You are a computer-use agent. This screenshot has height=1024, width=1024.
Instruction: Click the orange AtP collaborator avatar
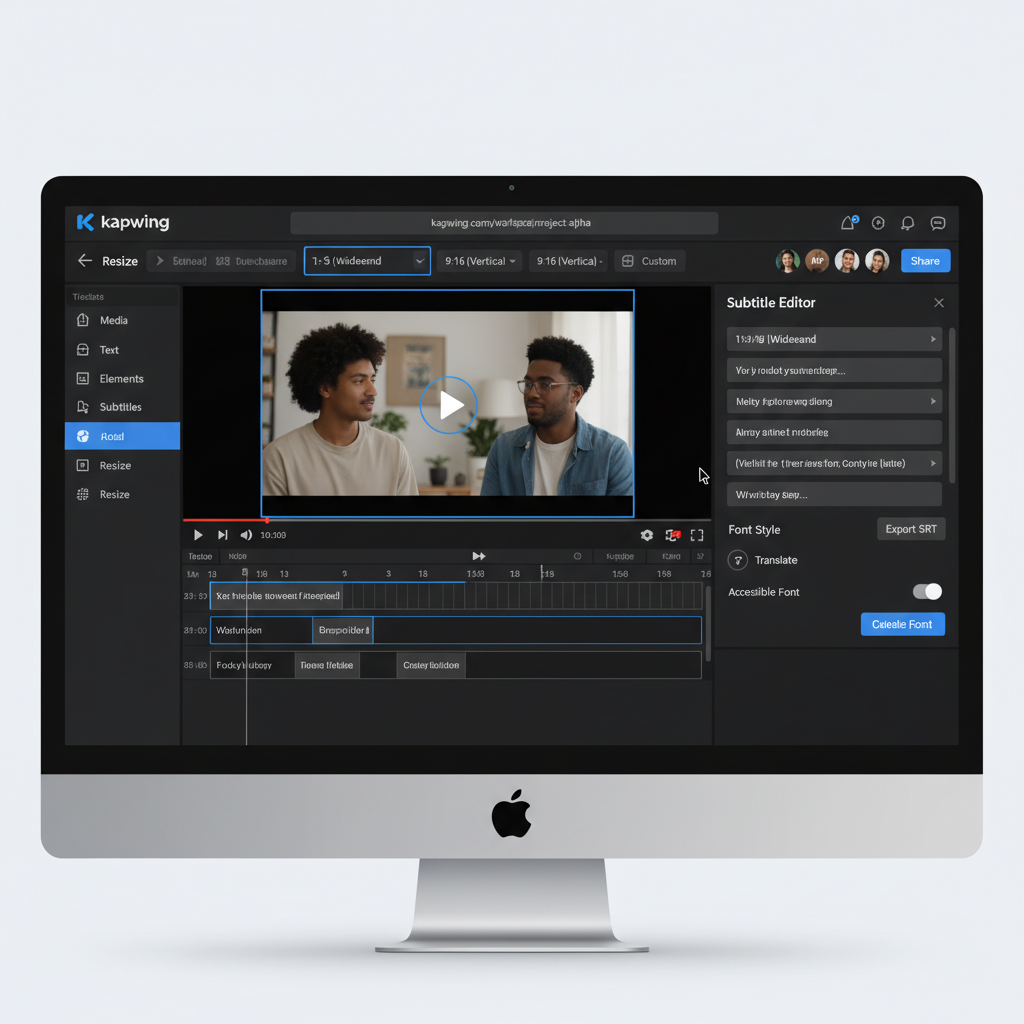click(817, 261)
